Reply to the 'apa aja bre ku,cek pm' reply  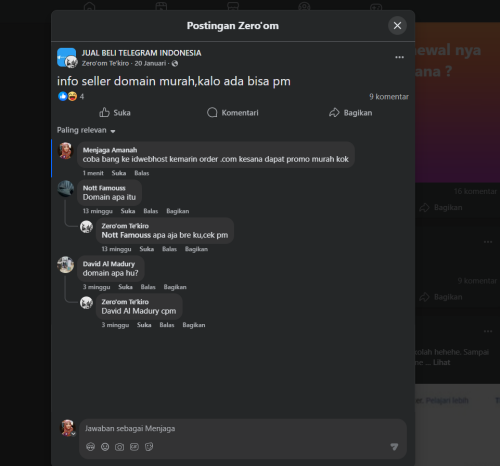coord(169,249)
